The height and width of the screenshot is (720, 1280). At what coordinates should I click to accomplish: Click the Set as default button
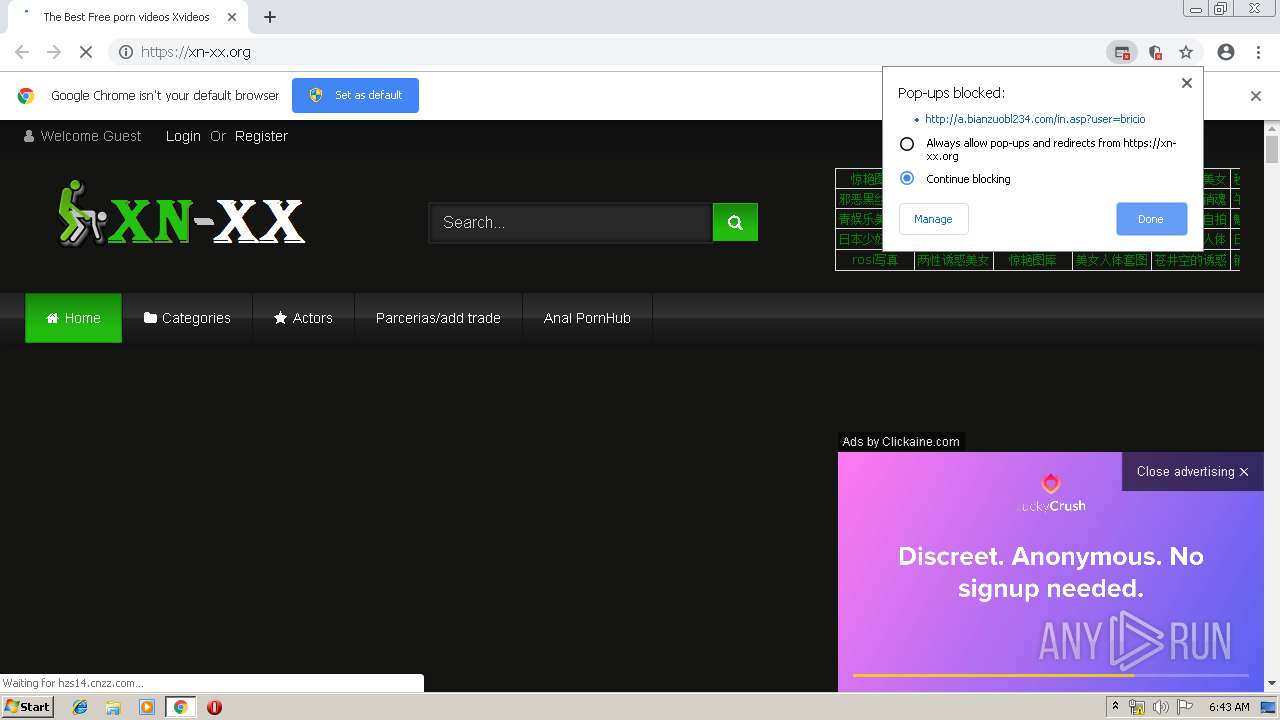[355, 95]
